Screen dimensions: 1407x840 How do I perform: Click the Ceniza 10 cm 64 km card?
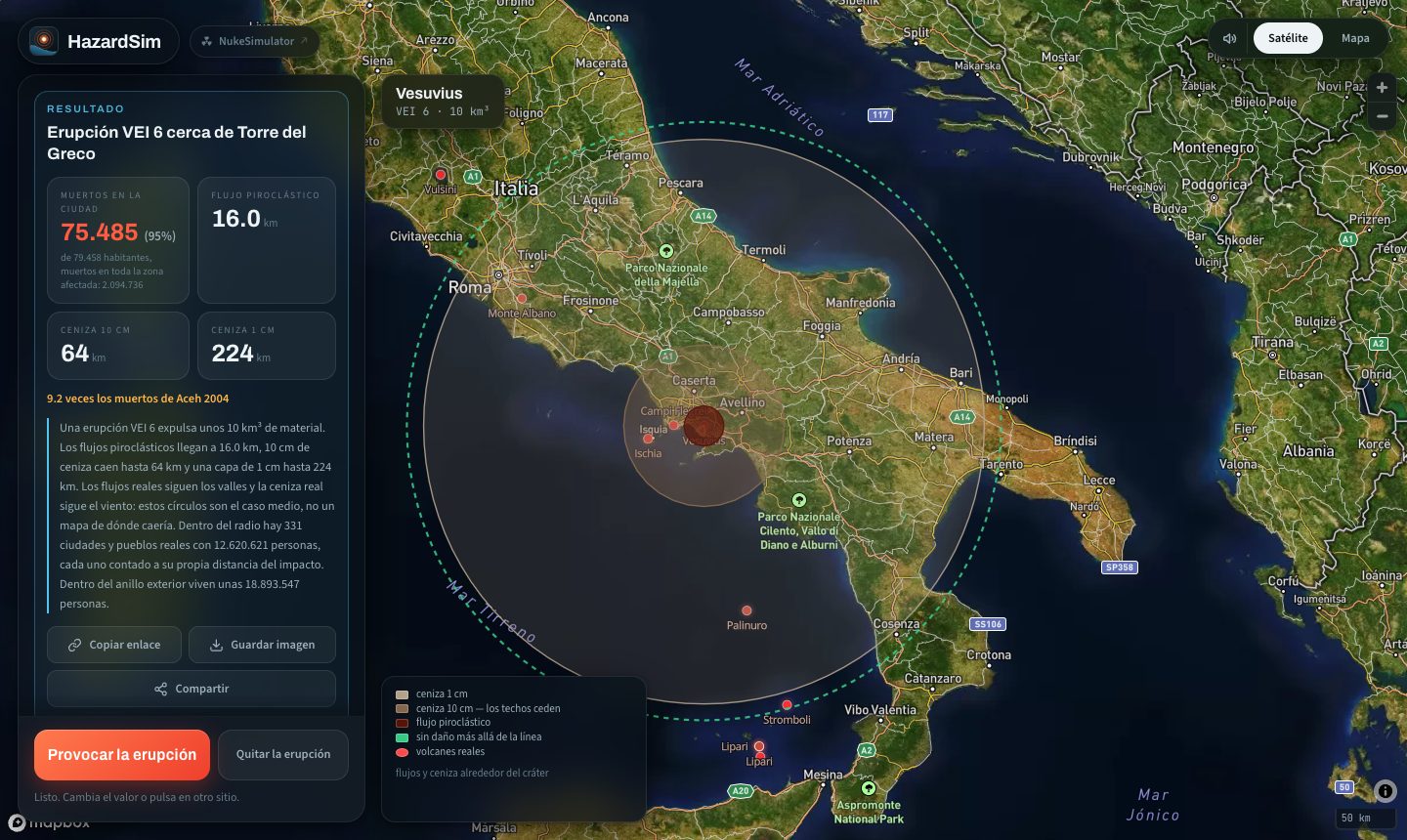coord(118,346)
